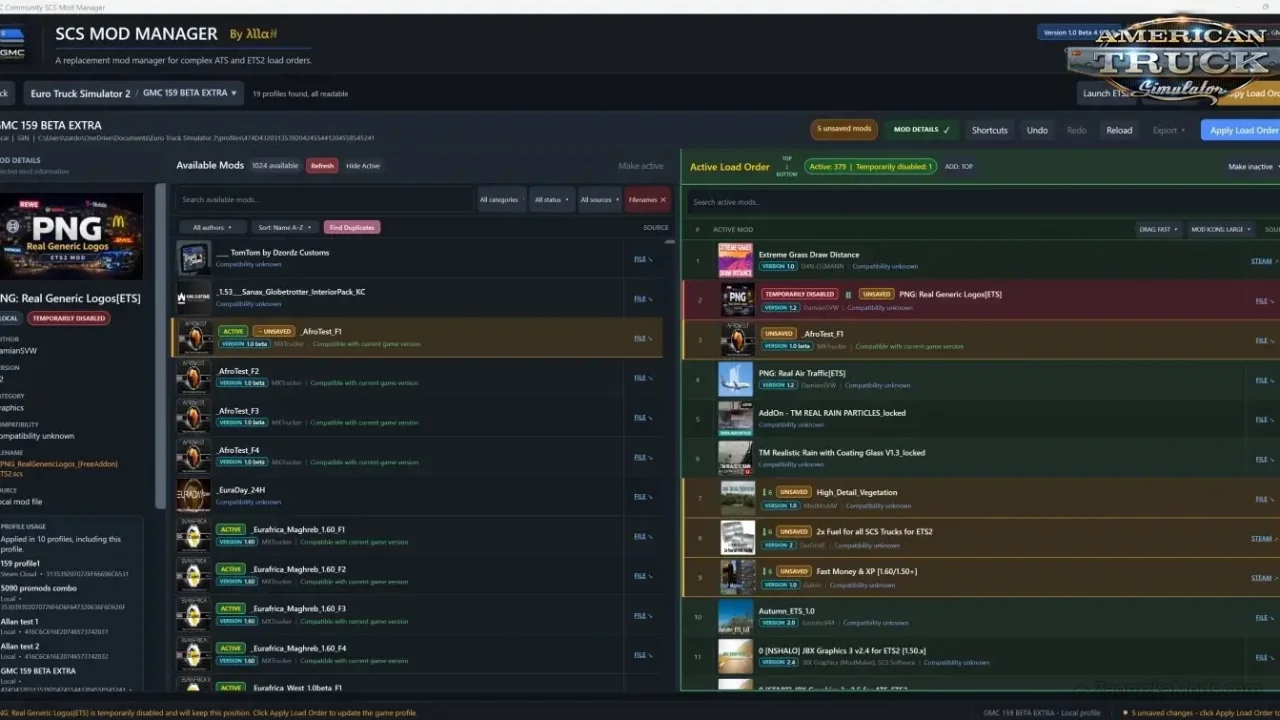Select the Allan test 2 profile entry
The height and width of the screenshot is (720, 1280).
[66, 651]
